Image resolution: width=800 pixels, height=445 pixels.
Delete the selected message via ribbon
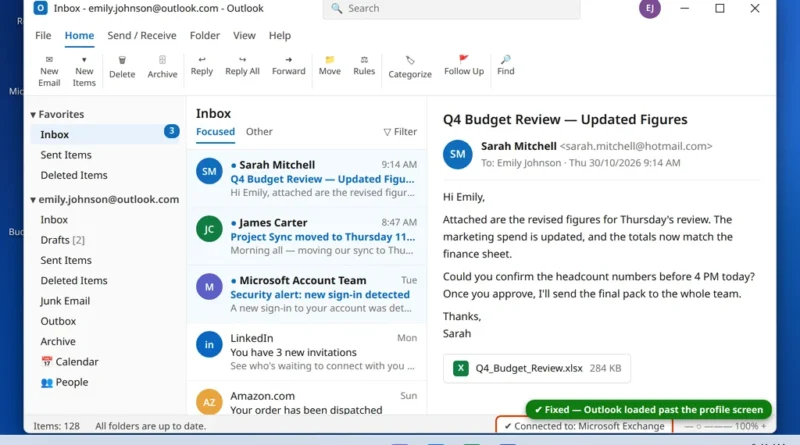tap(122, 68)
